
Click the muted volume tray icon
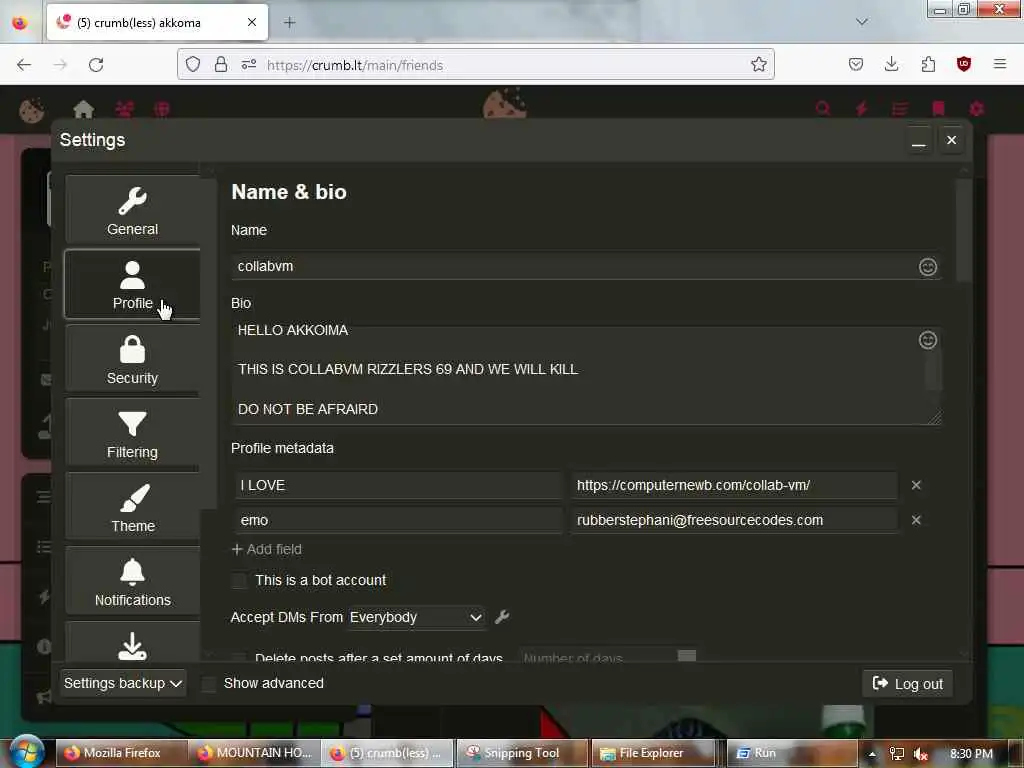(x=921, y=754)
